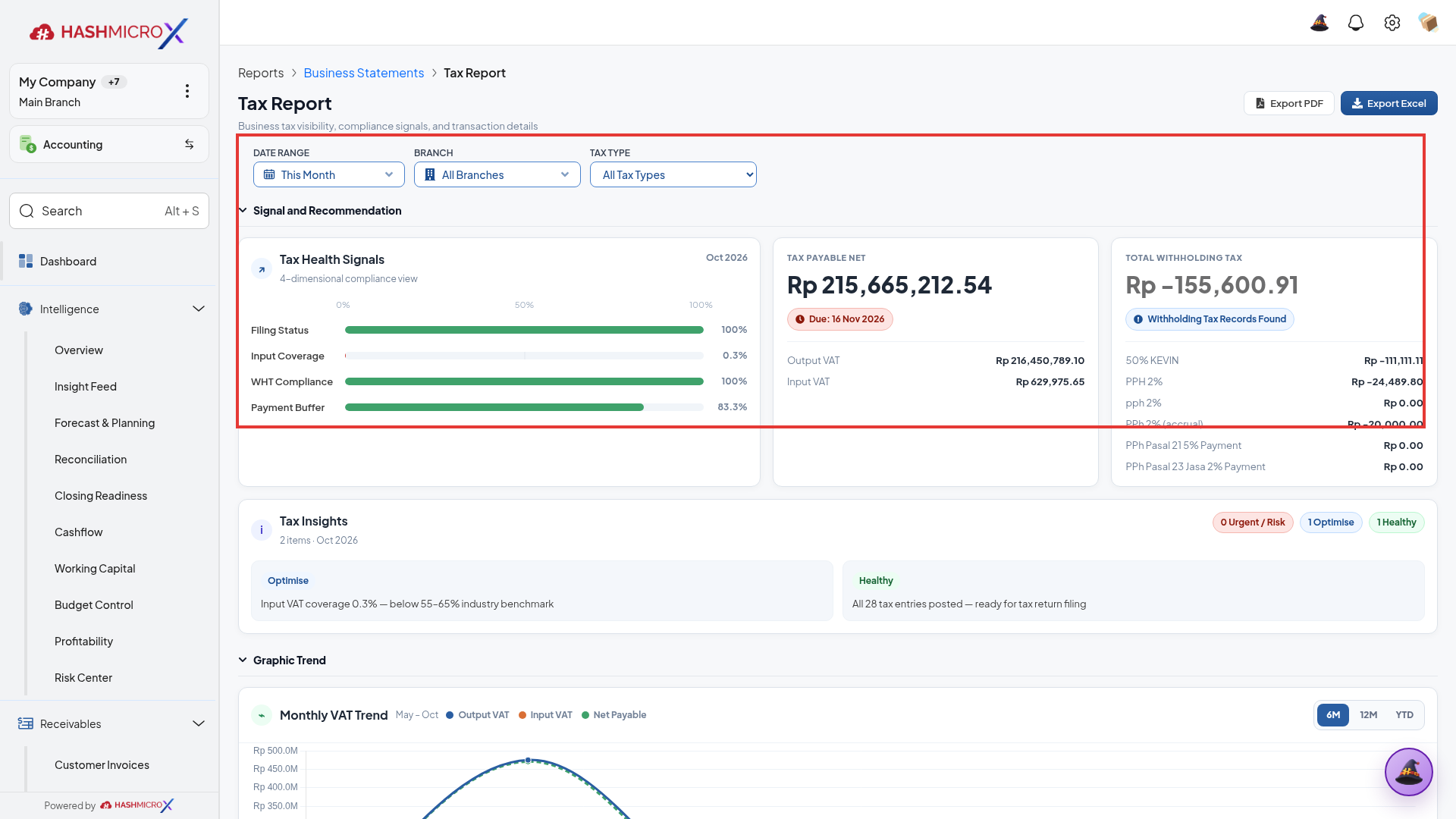This screenshot has width=1456, height=819.
Task: Collapse the Signal and Recommendation section
Action: (x=243, y=210)
